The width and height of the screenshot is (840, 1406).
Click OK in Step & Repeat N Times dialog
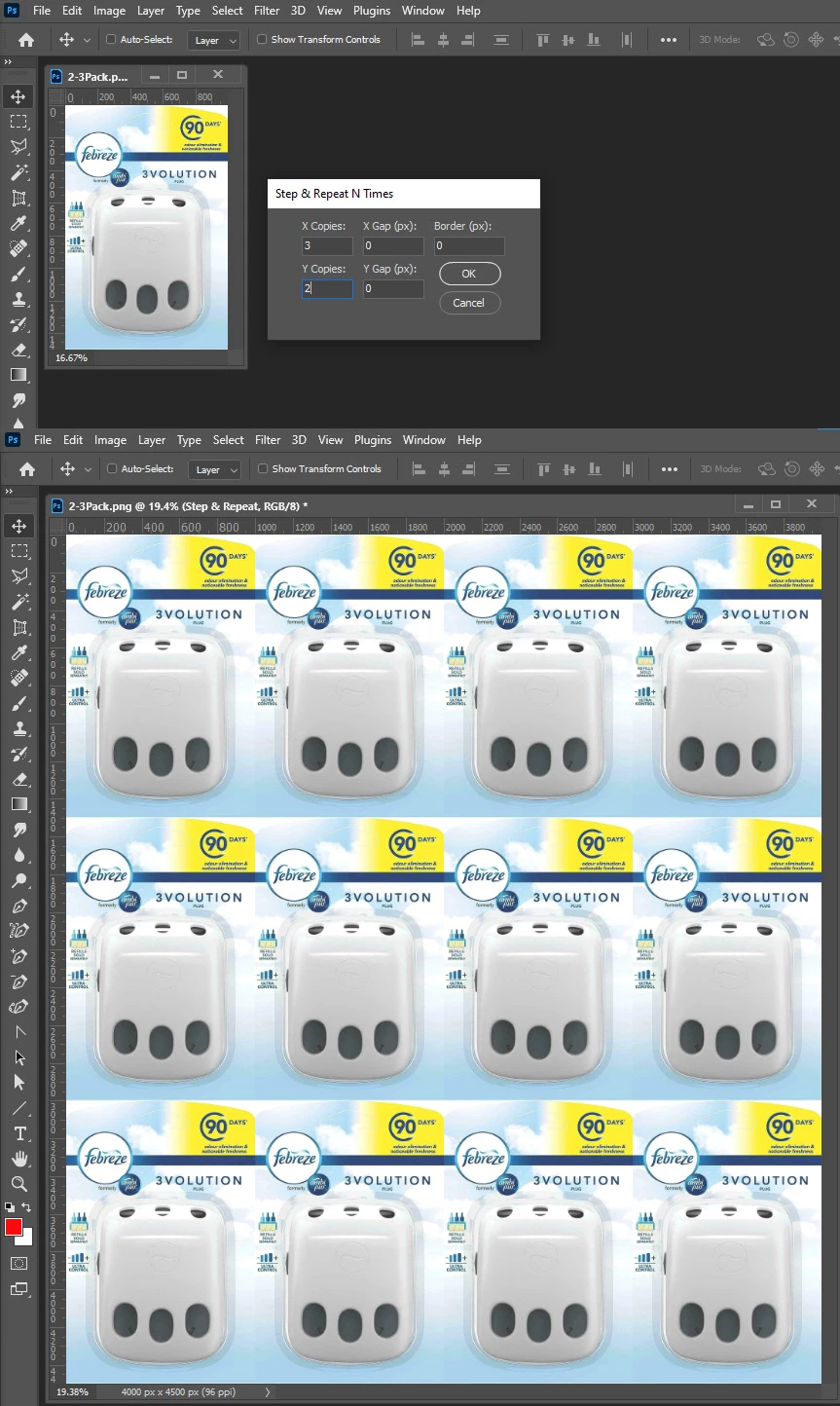[x=469, y=274]
